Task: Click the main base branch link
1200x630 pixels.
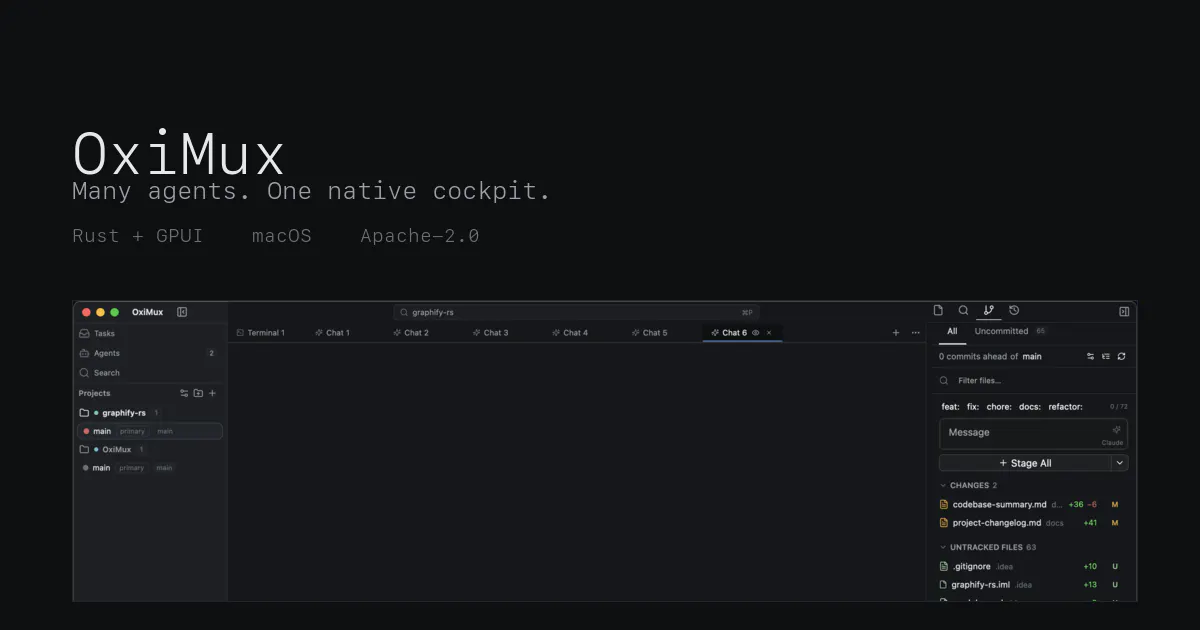Action: pyautogui.click(x=1032, y=356)
